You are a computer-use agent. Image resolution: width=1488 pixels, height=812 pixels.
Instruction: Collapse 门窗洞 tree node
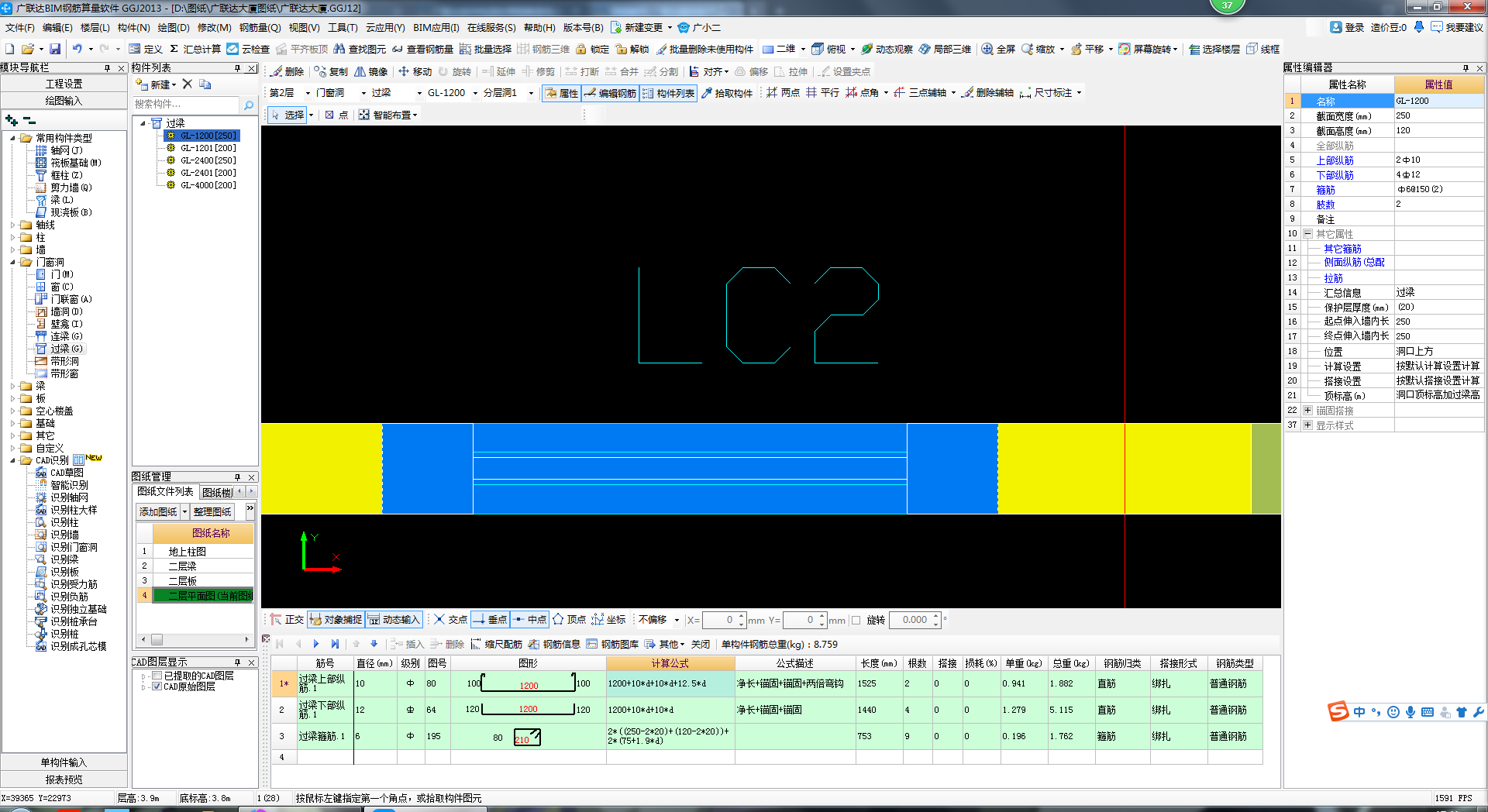(12, 262)
